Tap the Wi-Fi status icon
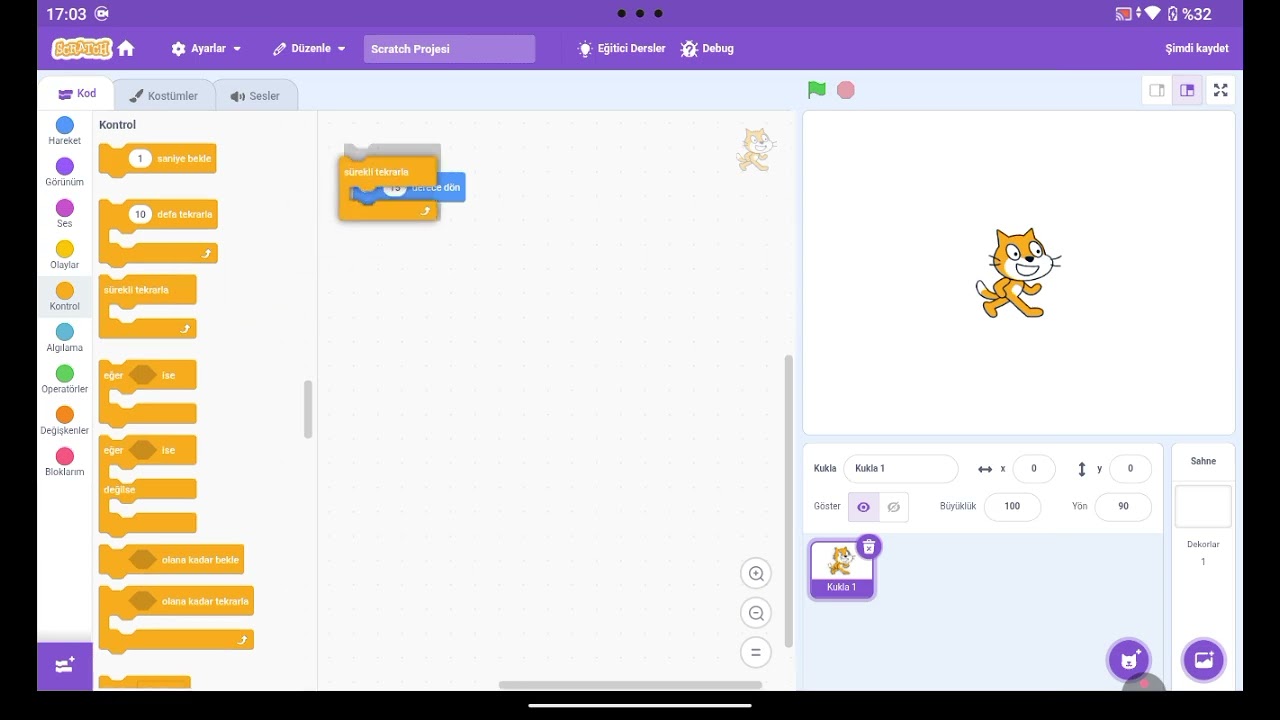 pyautogui.click(x=1152, y=14)
